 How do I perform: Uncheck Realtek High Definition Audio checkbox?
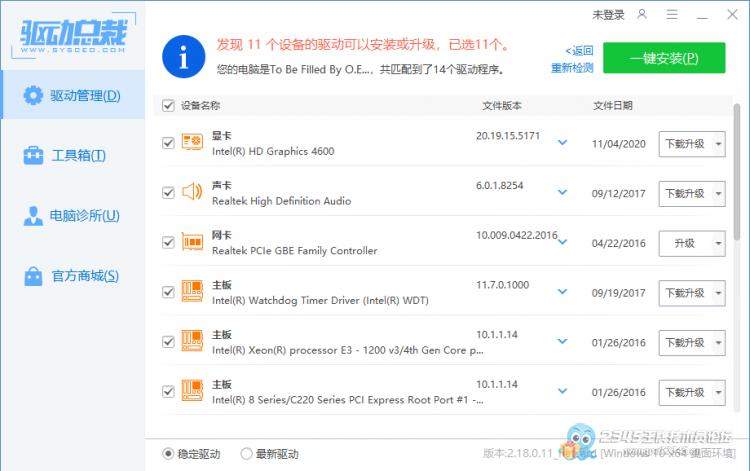168,192
